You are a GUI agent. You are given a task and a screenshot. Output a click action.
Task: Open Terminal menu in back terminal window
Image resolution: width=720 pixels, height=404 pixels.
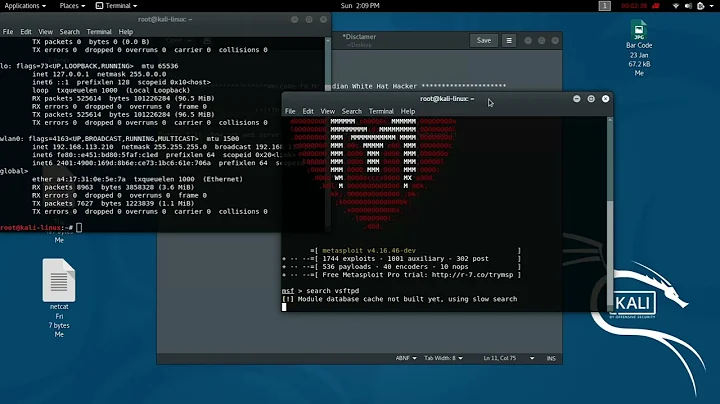click(99, 32)
